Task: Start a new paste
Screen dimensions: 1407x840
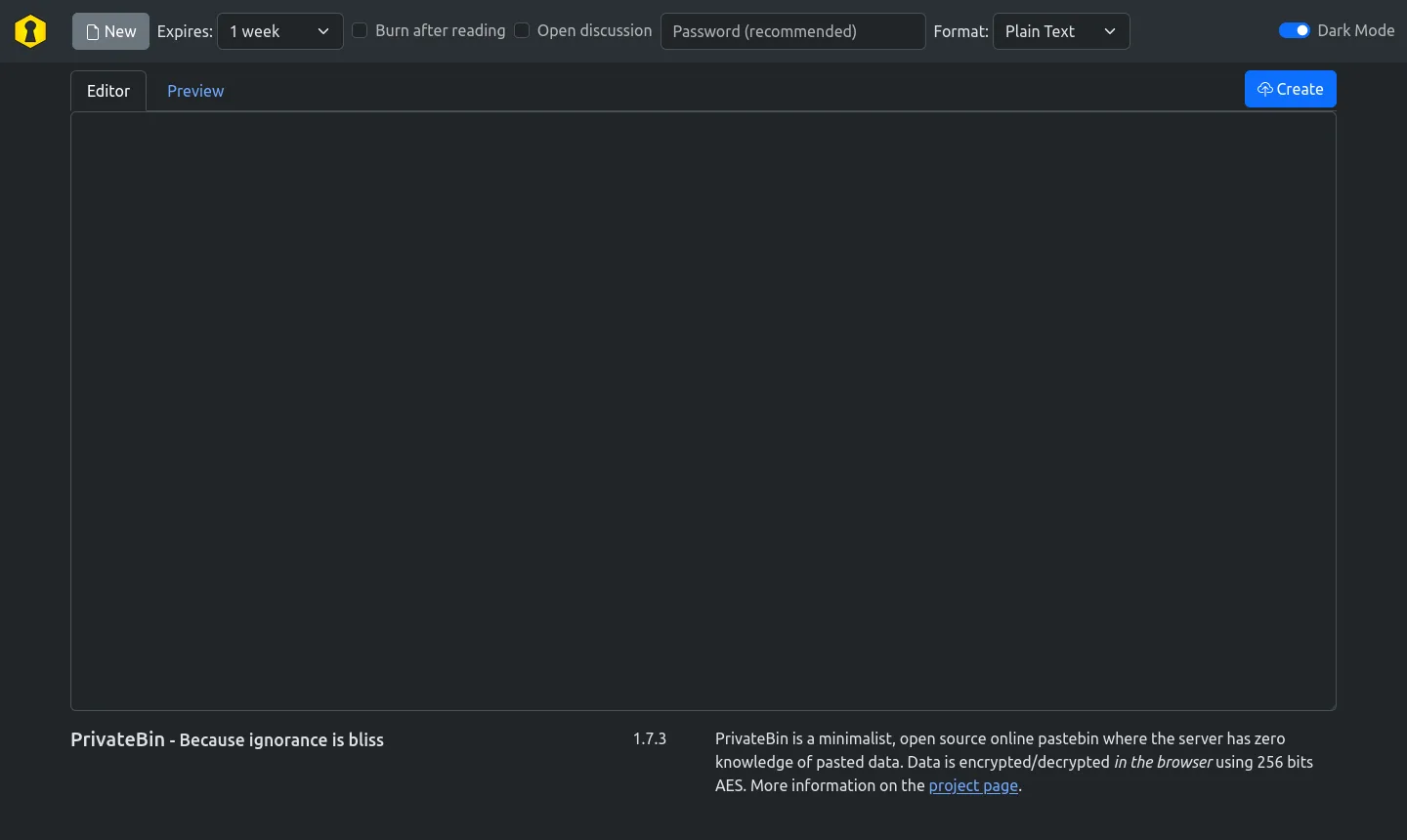Action: [110, 30]
